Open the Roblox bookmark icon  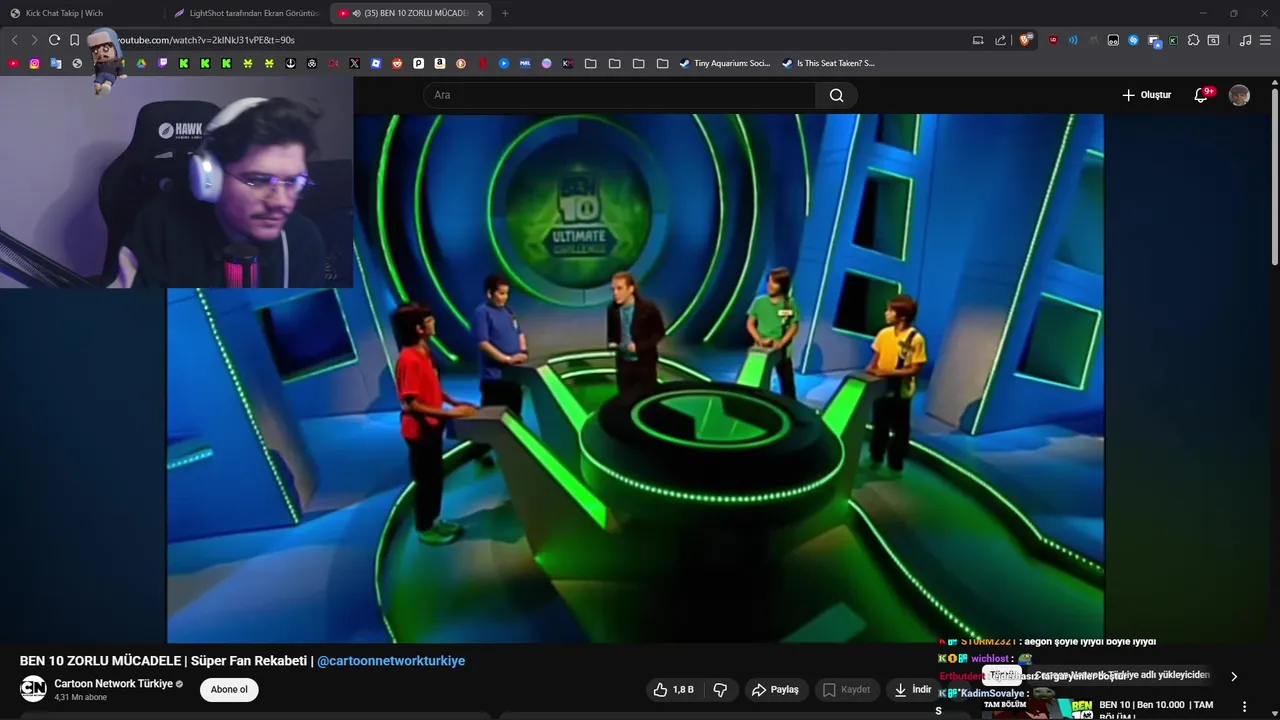point(376,63)
